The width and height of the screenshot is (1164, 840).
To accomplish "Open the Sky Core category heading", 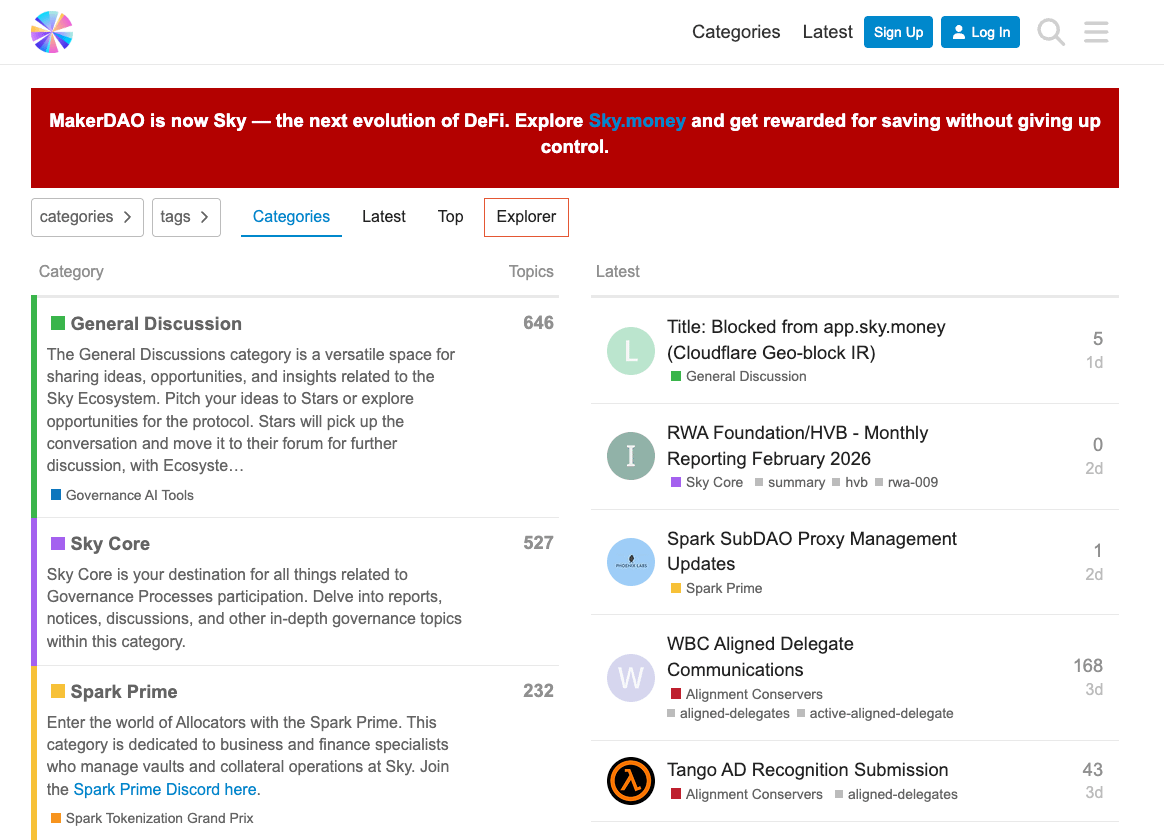I will click(x=110, y=544).
